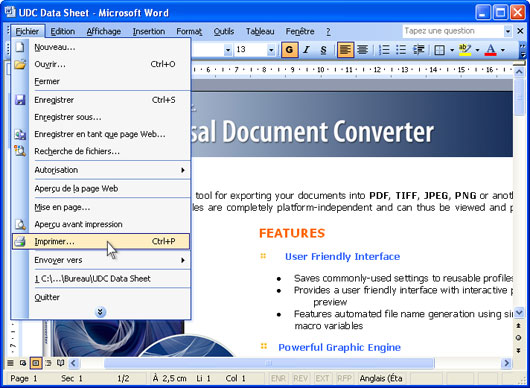Image resolution: width=530 pixels, height=388 pixels.
Task: Open help question history dropdown
Action: [508, 31]
